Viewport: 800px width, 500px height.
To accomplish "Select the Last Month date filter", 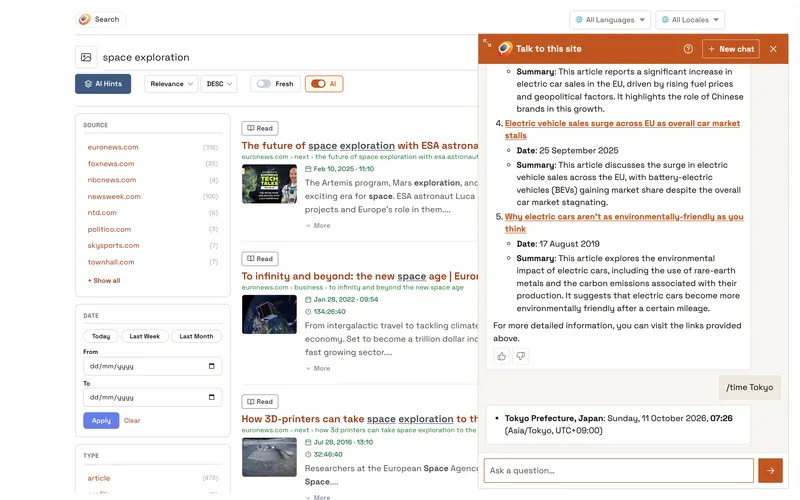I will pyautogui.click(x=196, y=336).
